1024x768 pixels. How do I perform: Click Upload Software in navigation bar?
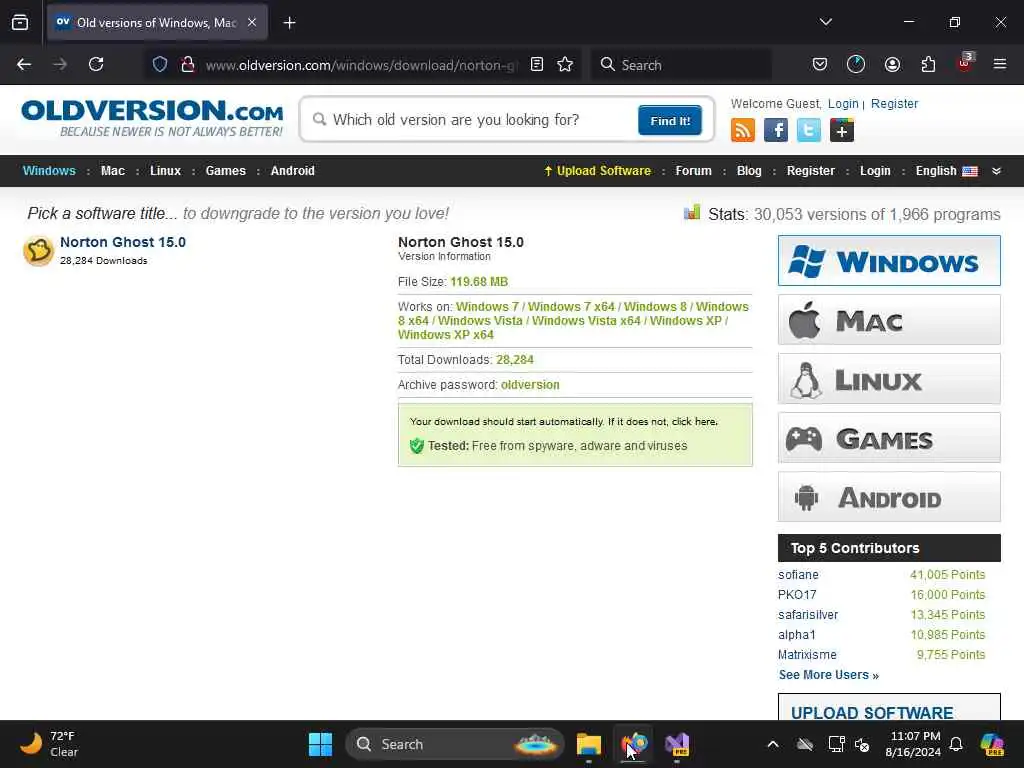tap(598, 171)
